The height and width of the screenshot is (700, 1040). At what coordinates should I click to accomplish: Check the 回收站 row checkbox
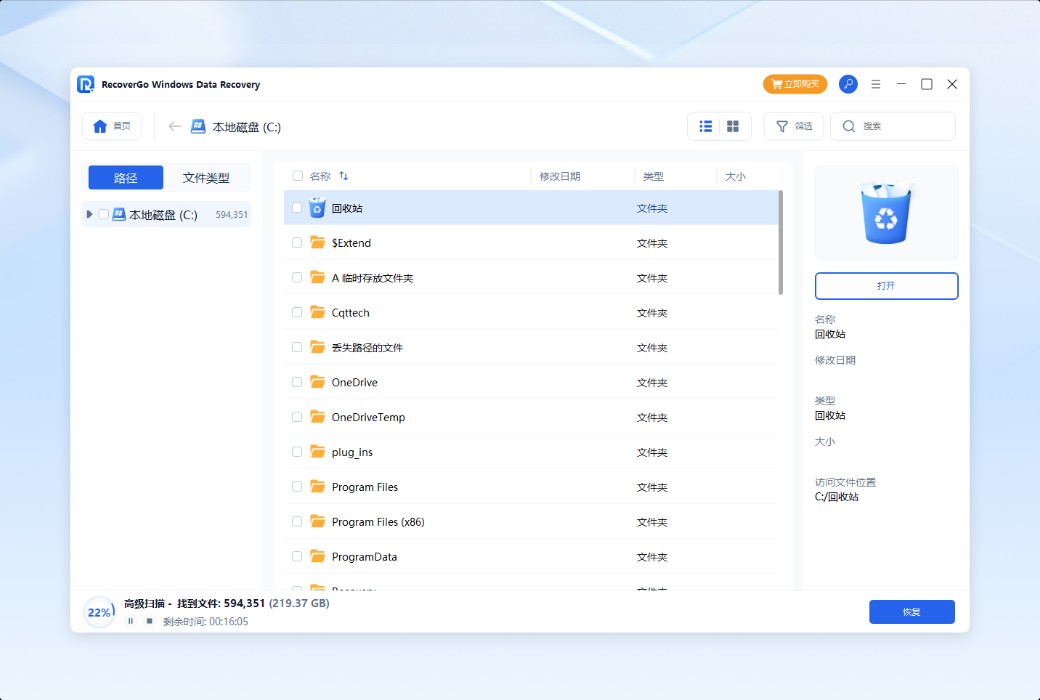click(296, 208)
